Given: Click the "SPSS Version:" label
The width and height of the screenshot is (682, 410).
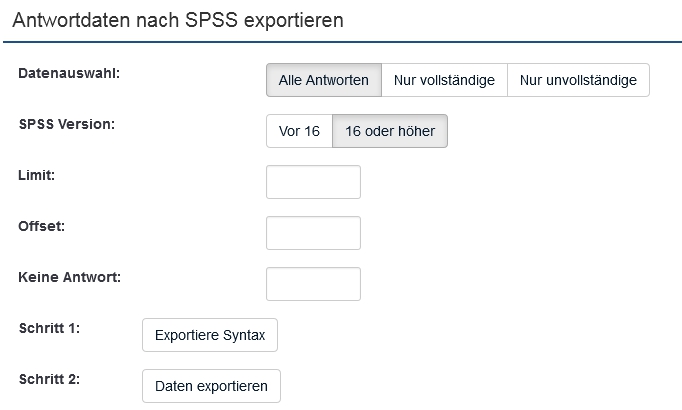Looking at the screenshot, I should coord(67,125).
